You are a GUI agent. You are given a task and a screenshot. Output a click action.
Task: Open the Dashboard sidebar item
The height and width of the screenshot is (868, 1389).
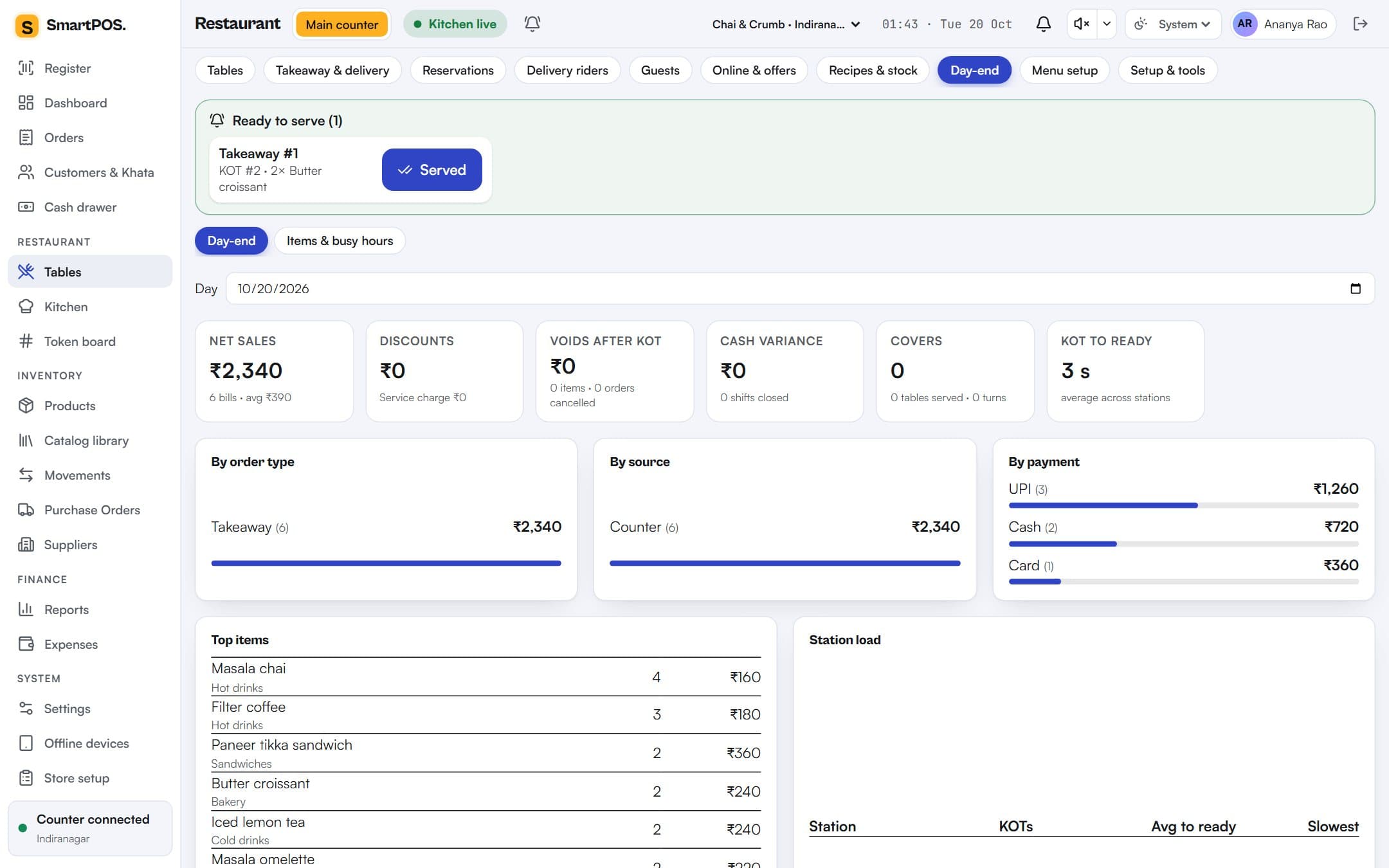90,103
